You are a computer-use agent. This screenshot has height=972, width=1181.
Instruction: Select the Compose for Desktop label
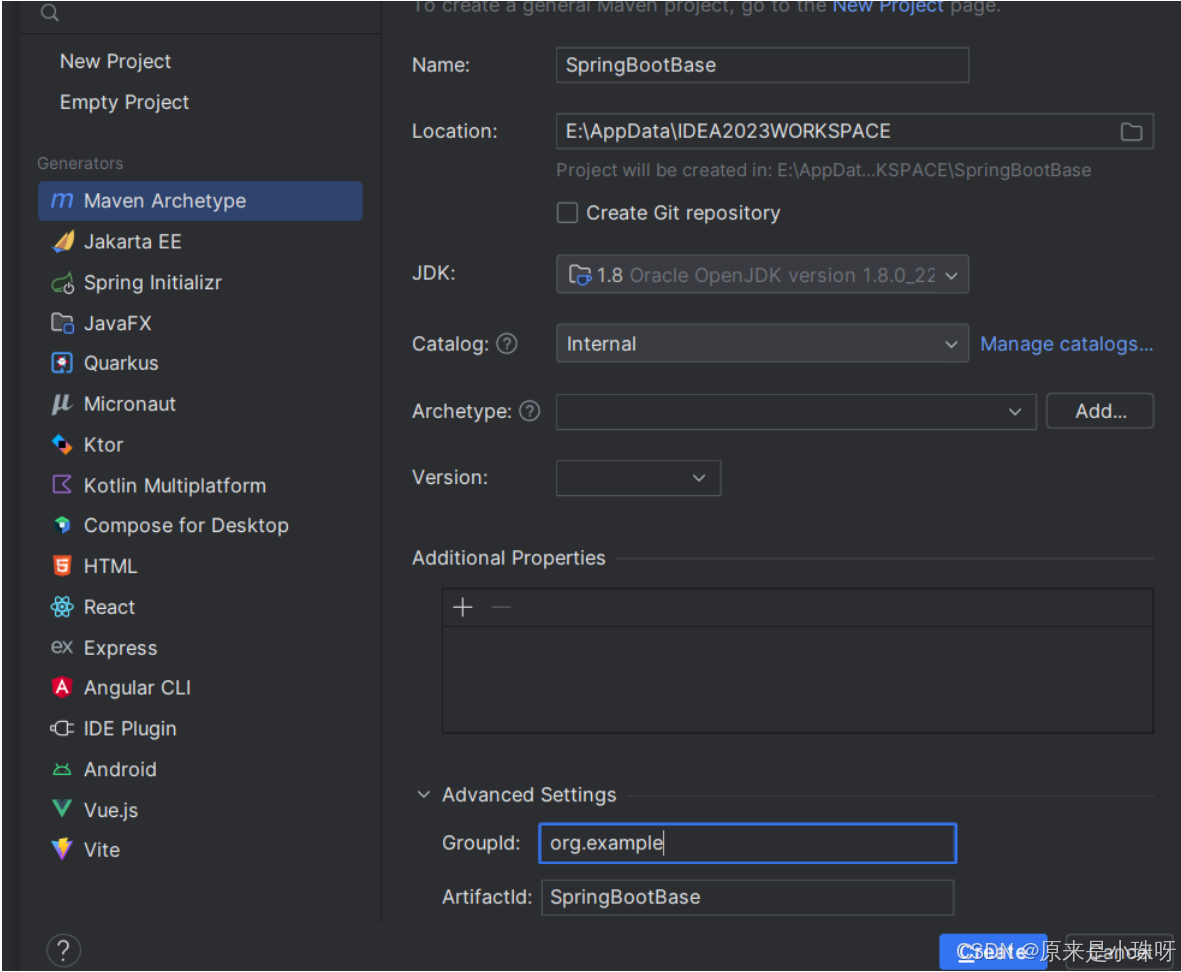point(186,526)
